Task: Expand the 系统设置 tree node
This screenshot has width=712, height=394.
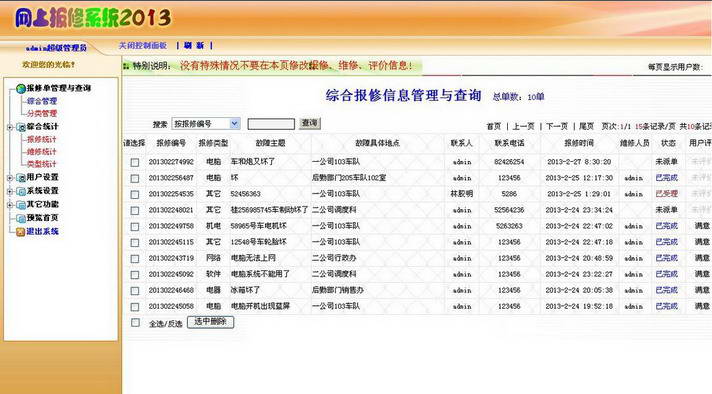Action: point(10,191)
